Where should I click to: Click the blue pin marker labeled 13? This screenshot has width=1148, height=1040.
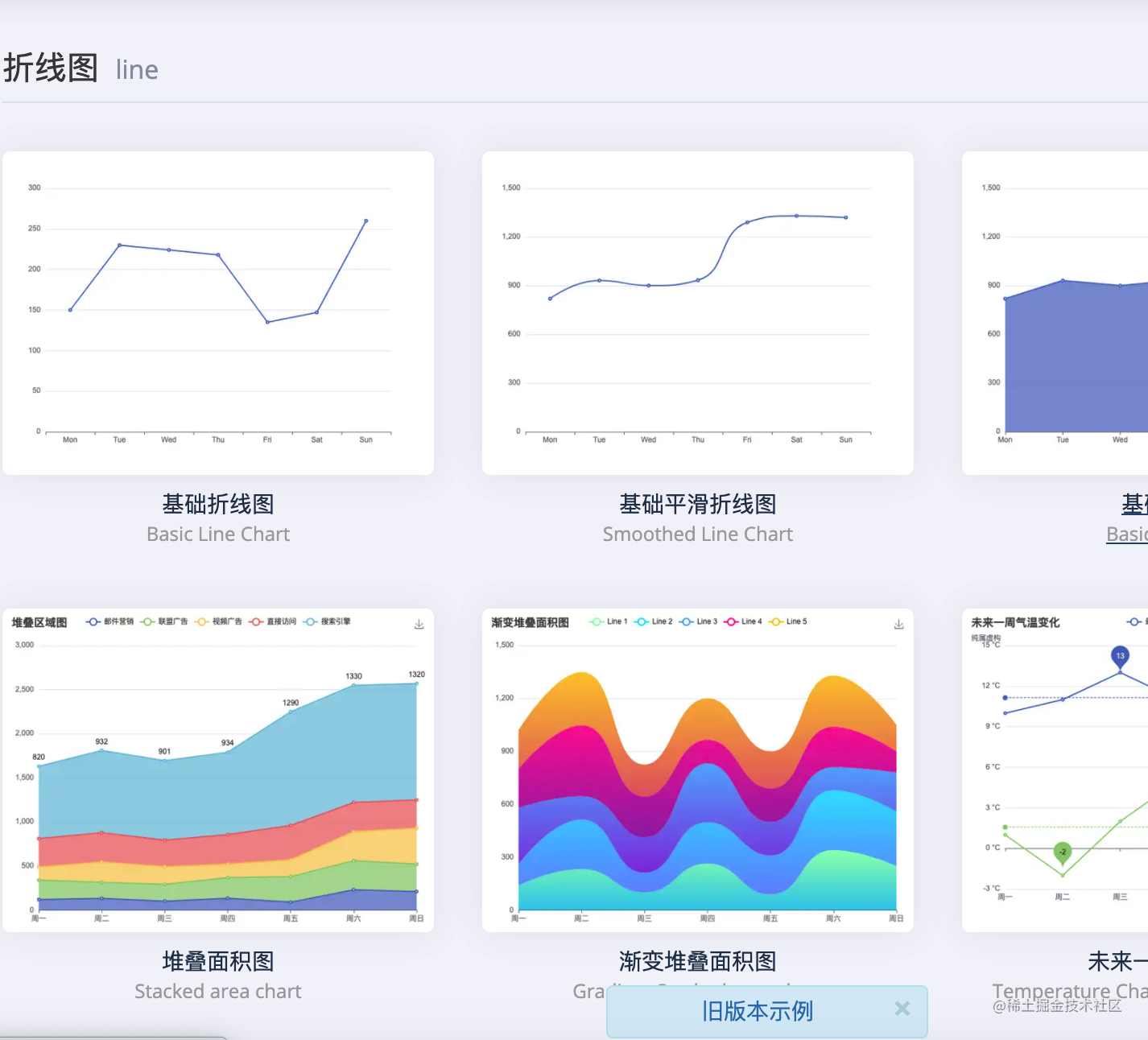point(1120,657)
